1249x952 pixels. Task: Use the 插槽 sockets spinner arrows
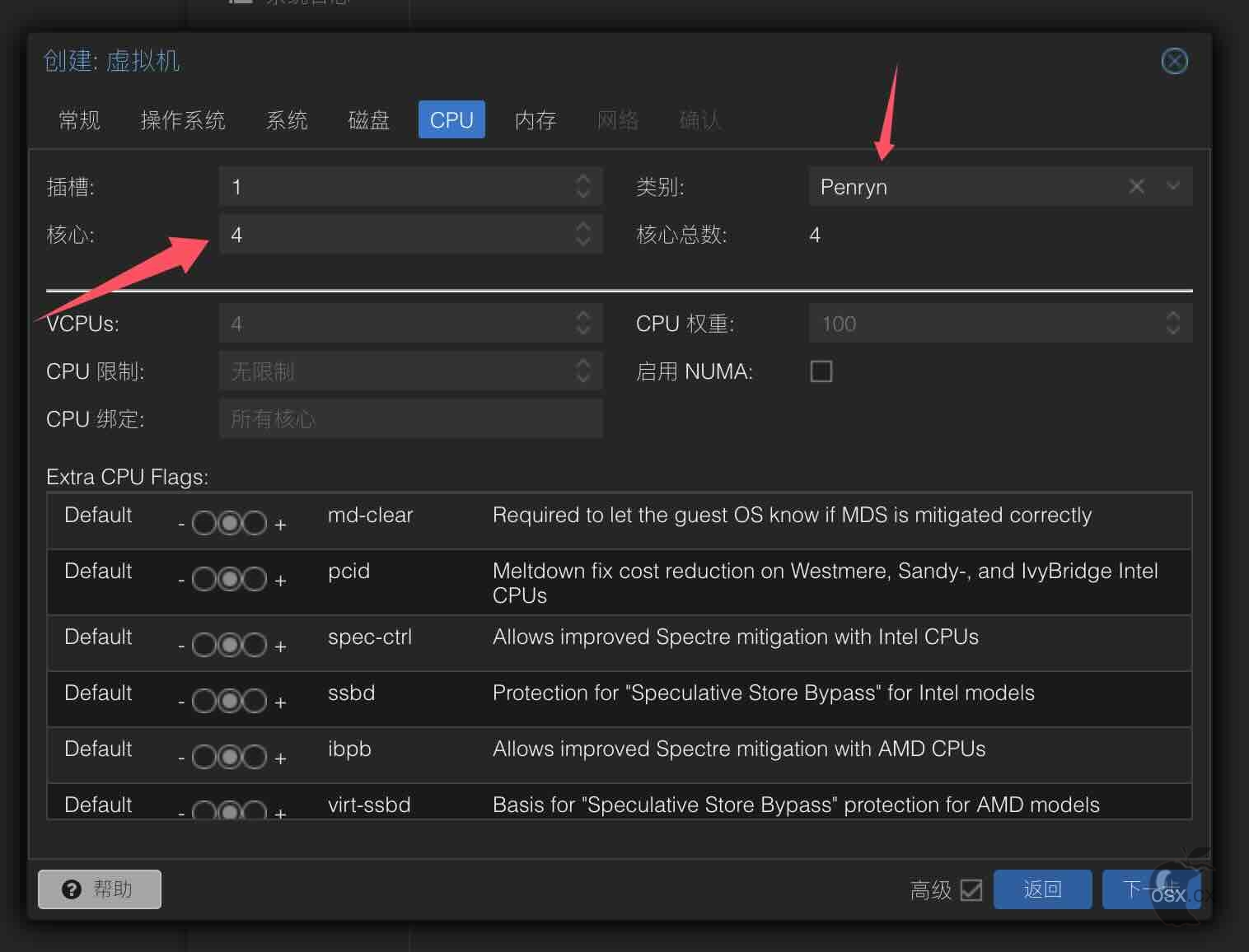point(583,187)
